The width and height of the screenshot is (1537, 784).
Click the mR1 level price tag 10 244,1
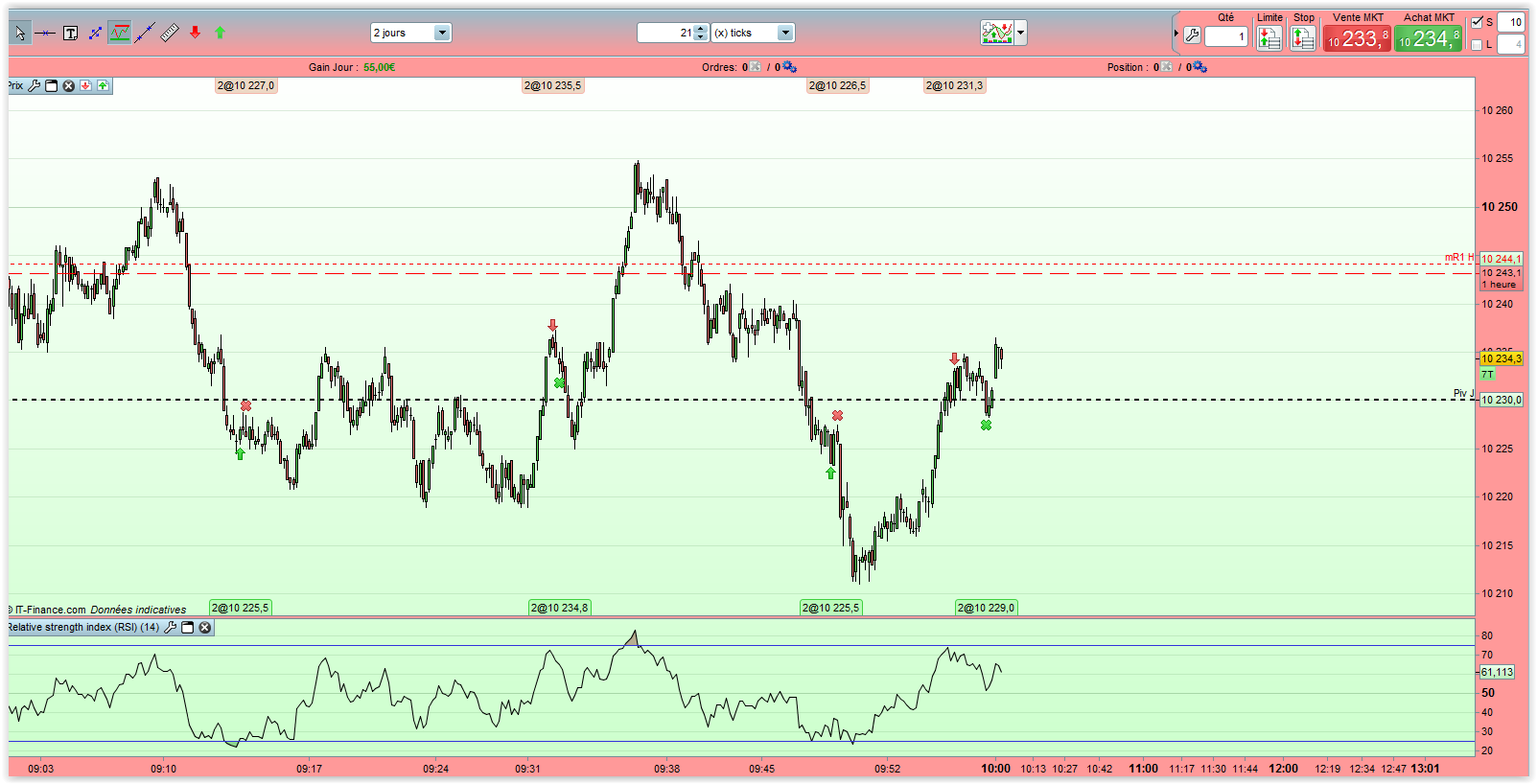tap(1501, 259)
